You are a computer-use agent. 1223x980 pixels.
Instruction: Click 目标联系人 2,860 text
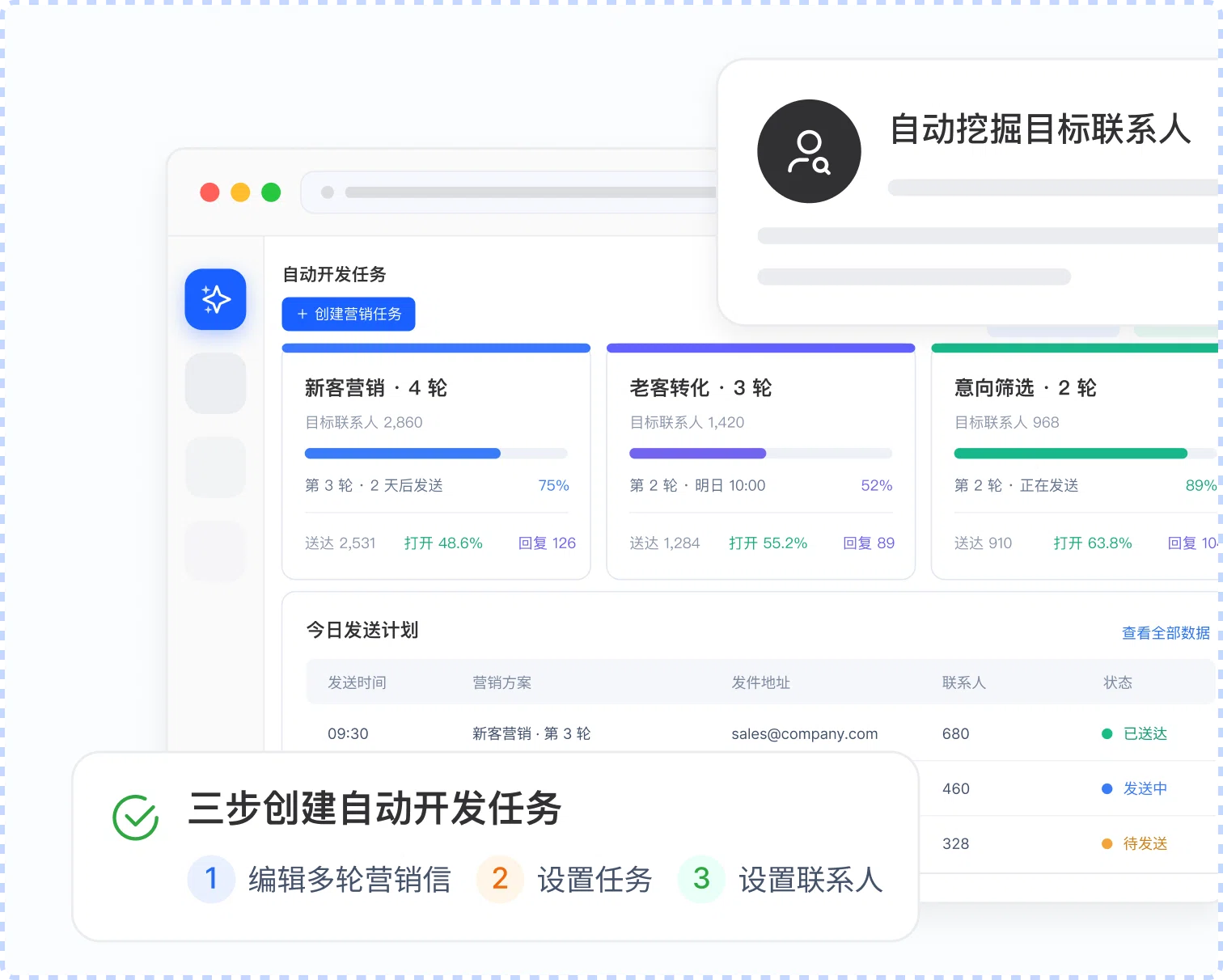coord(364,423)
